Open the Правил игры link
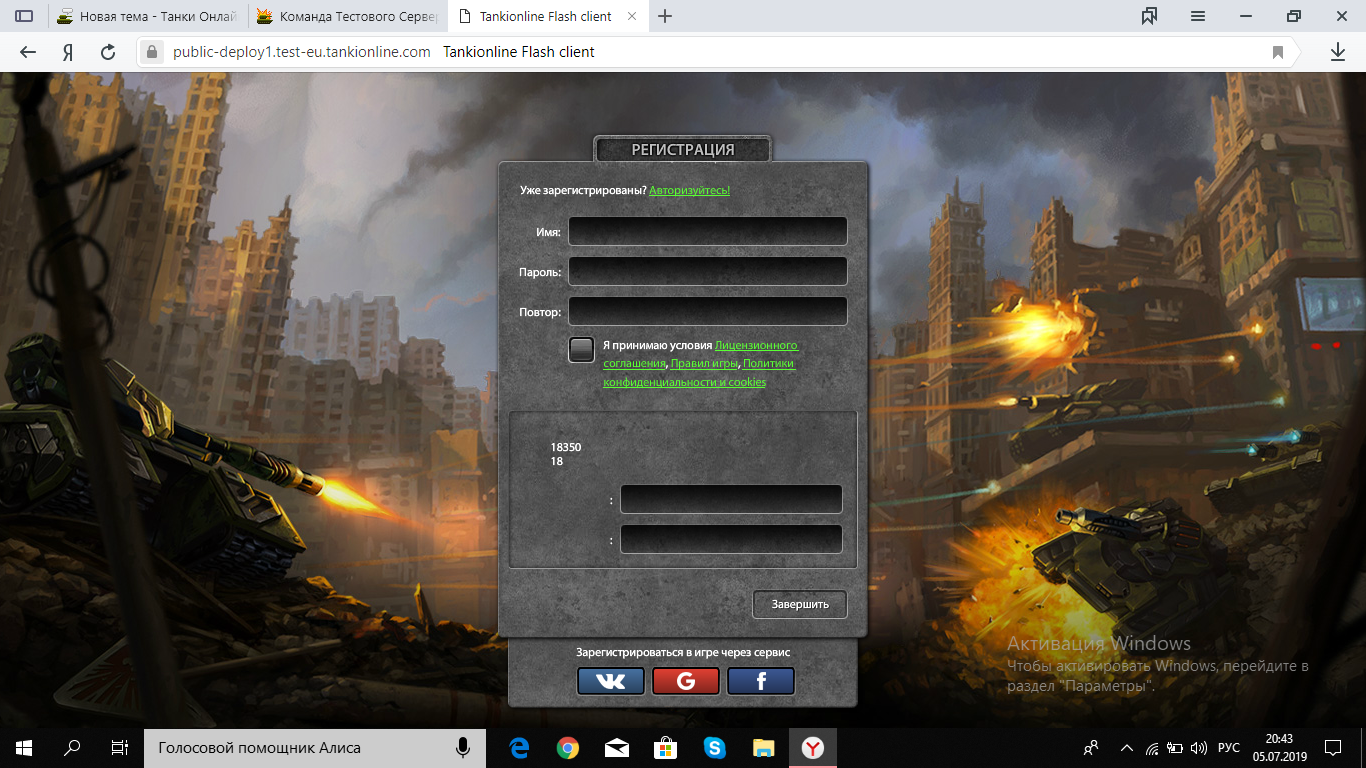 click(x=705, y=364)
